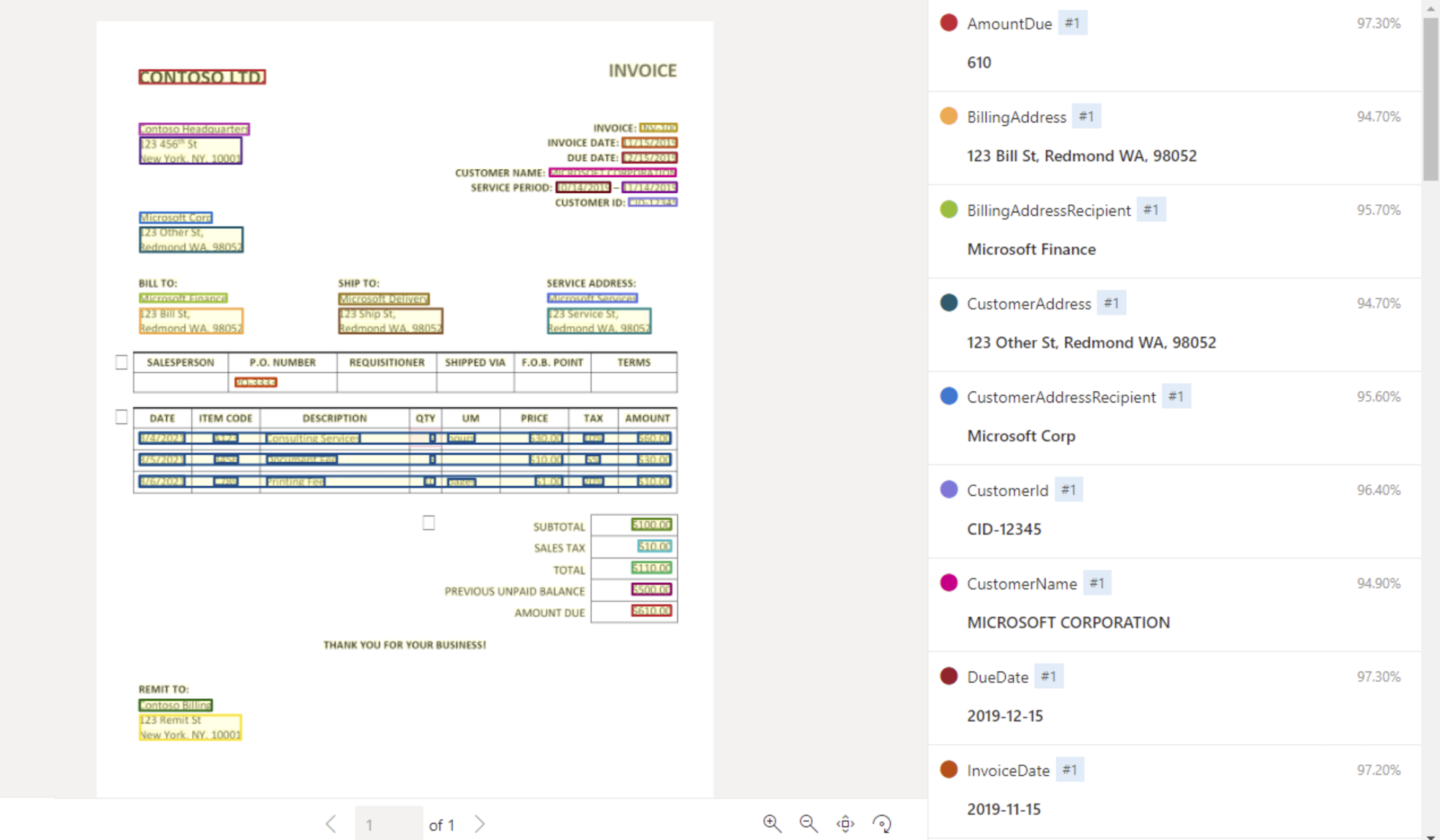
Task: Click the highlighted Printing Fee line item
Action: 295,482
